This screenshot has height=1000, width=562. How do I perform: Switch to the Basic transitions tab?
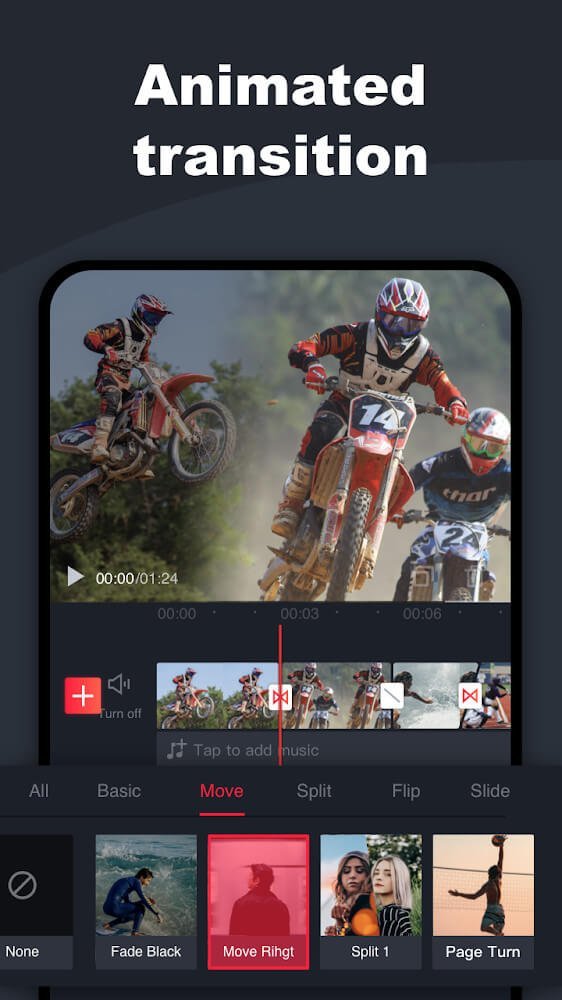pos(119,791)
